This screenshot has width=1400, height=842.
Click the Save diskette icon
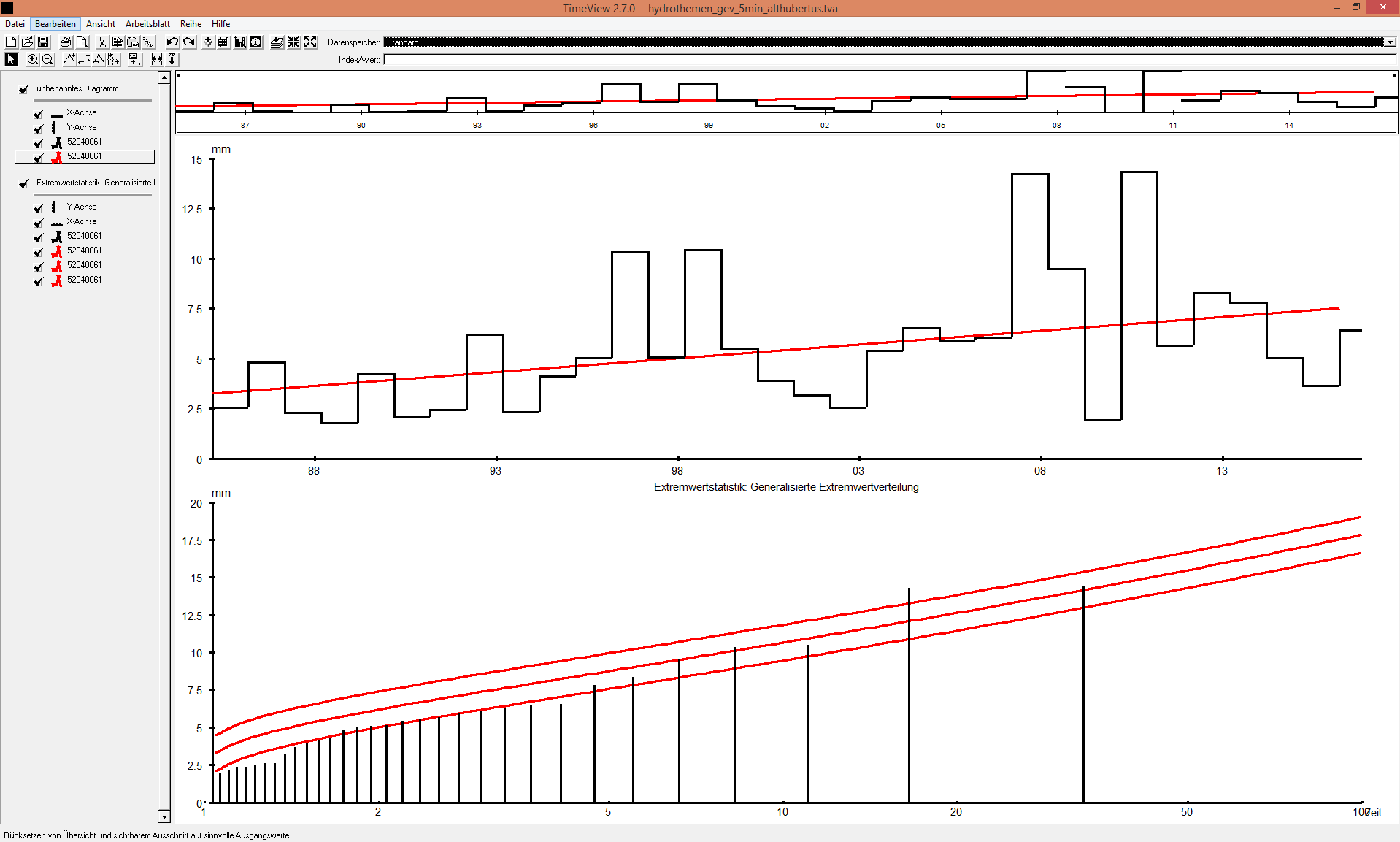pos(43,42)
